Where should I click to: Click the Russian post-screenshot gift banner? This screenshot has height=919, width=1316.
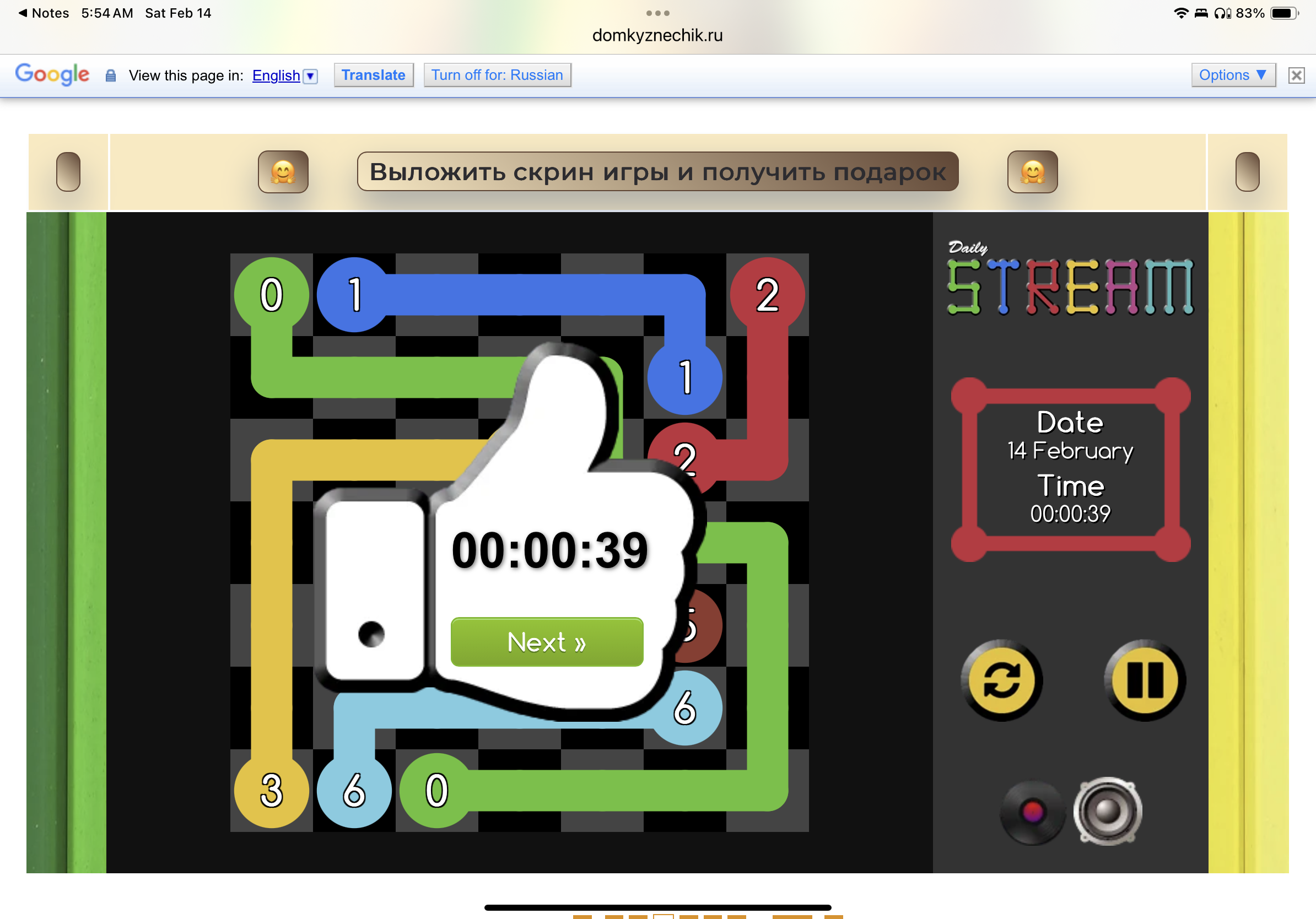tap(657, 172)
